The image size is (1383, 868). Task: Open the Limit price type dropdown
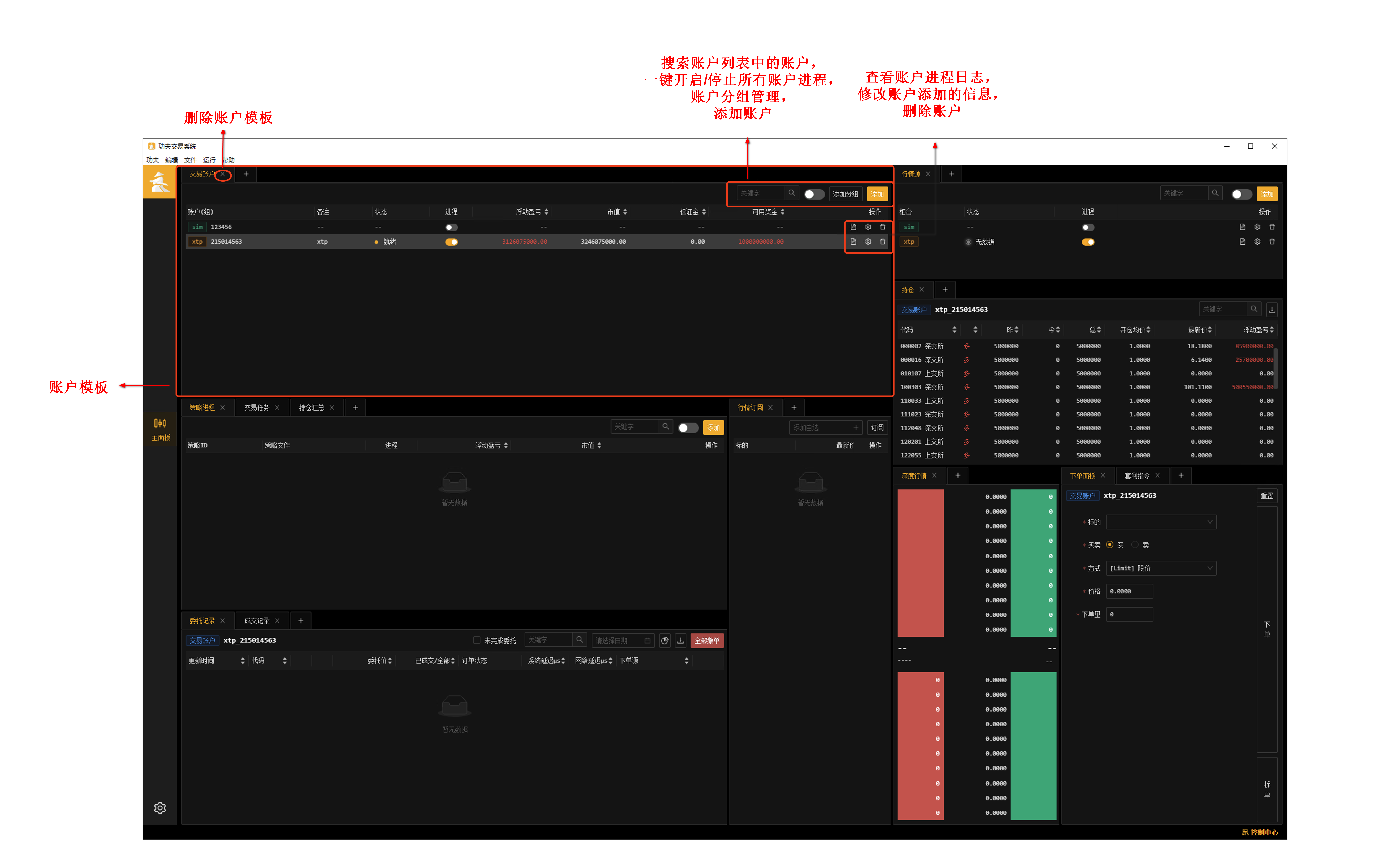[x=1161, y=569]
